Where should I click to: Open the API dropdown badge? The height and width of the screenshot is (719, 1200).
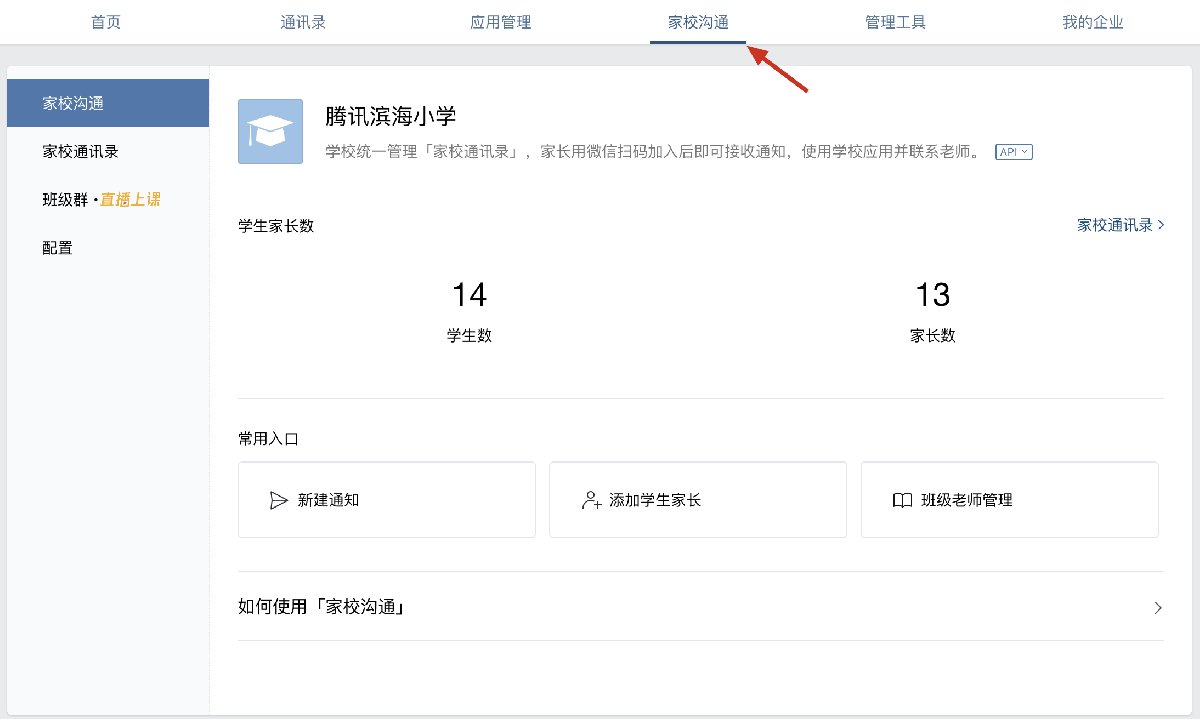pyautogui.click(x=1013, y=152)
